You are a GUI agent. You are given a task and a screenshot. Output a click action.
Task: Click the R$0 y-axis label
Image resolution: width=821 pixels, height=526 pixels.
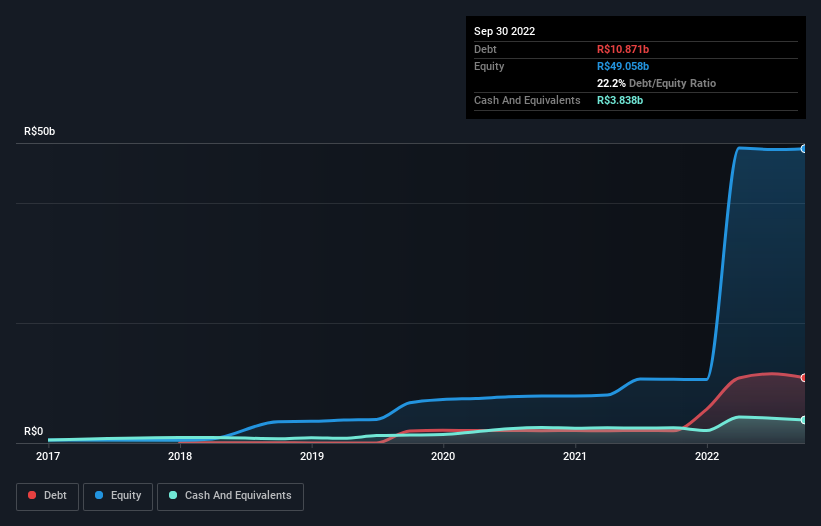pyautogui.click(x=34, y=432)
